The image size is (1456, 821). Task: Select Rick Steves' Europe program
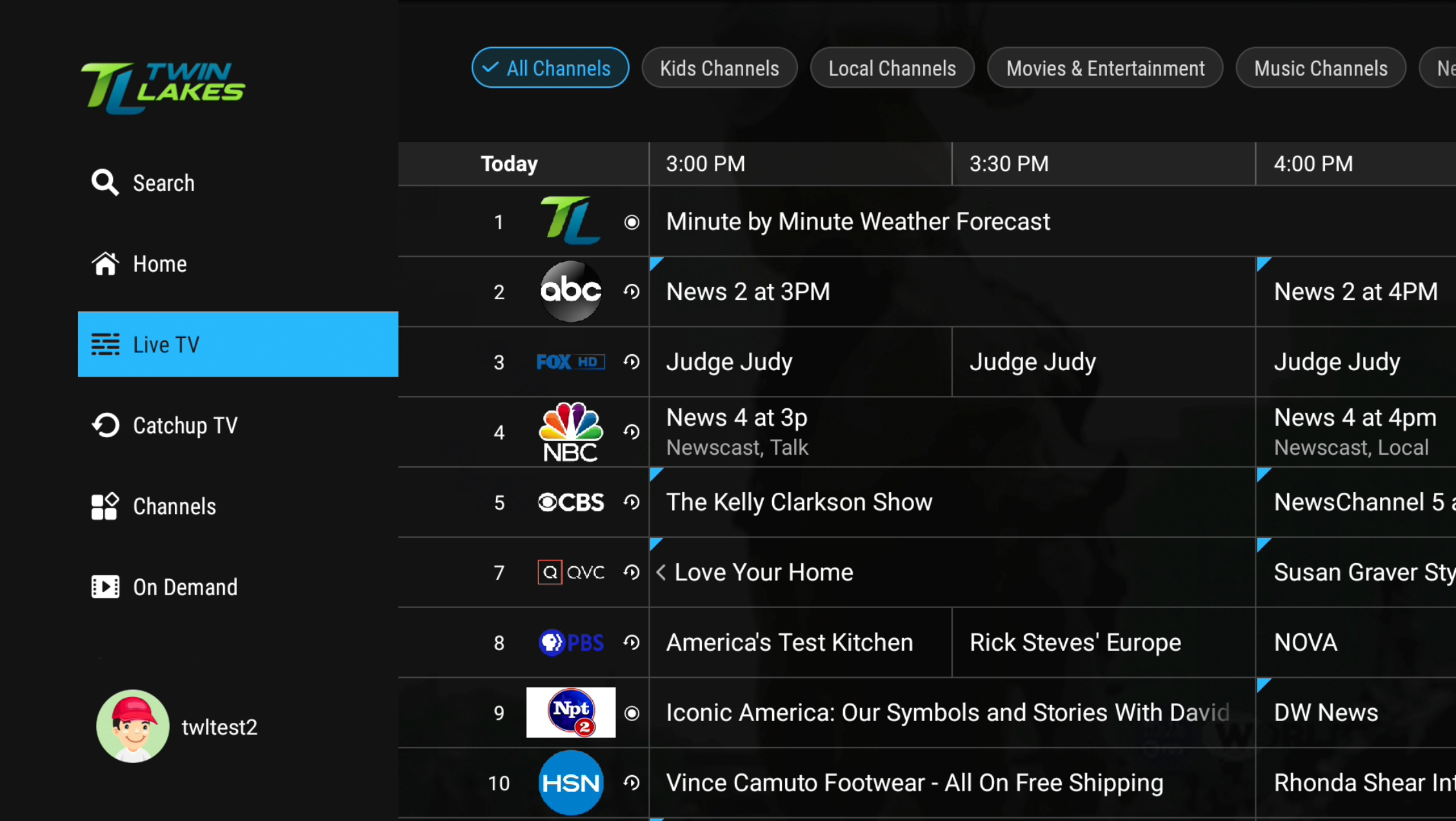[1104, 642]
